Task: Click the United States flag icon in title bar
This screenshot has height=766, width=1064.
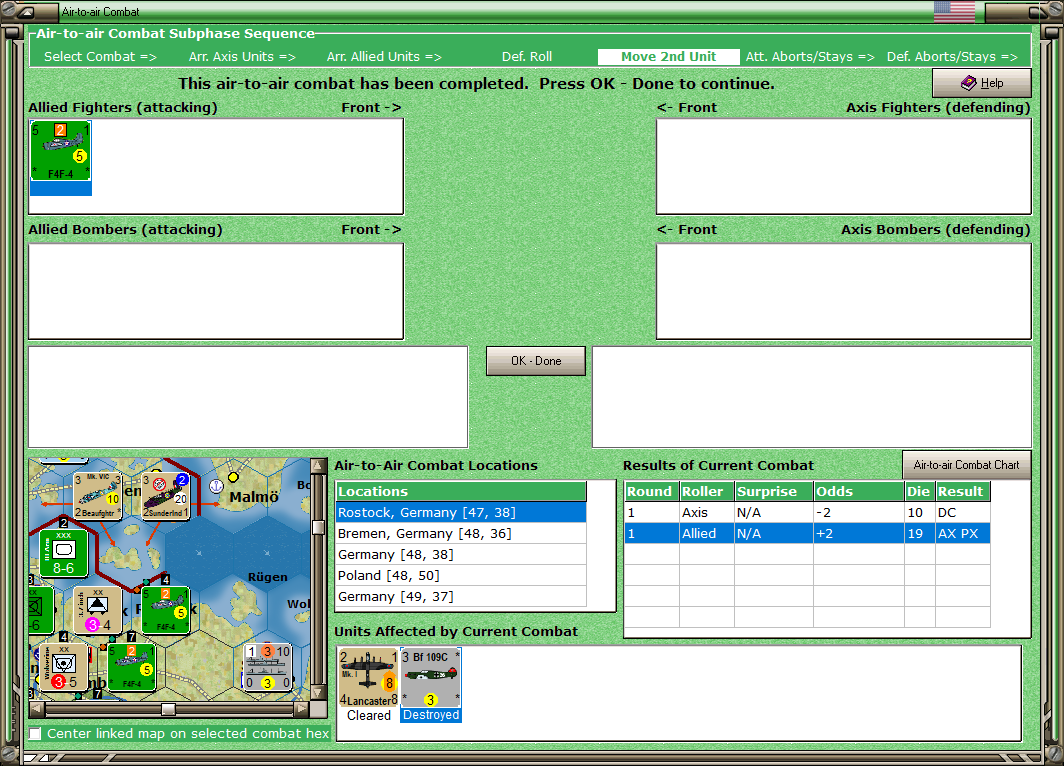Action: 954,12
